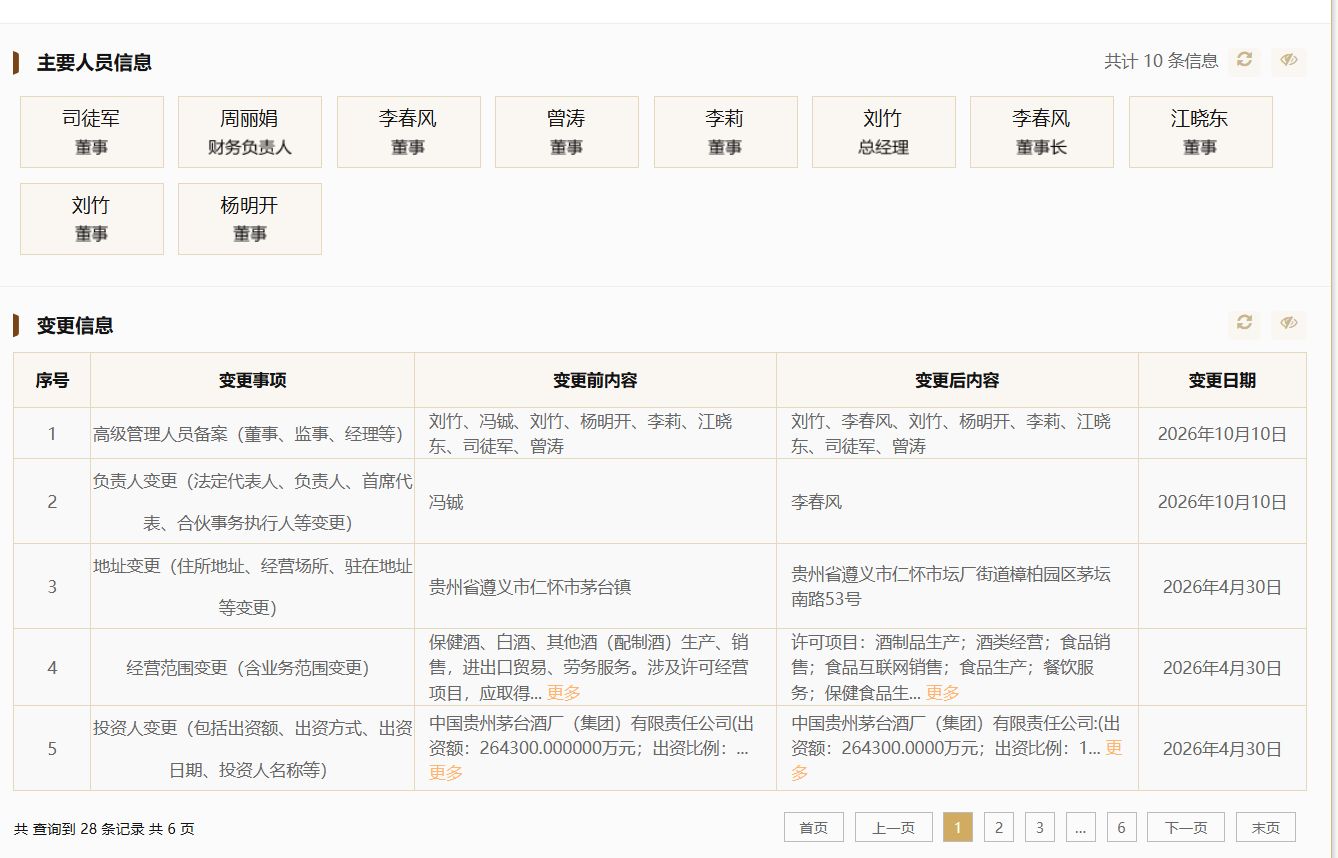
Task: Select 李春风's 董事长 card
Action: point(1042,132)
